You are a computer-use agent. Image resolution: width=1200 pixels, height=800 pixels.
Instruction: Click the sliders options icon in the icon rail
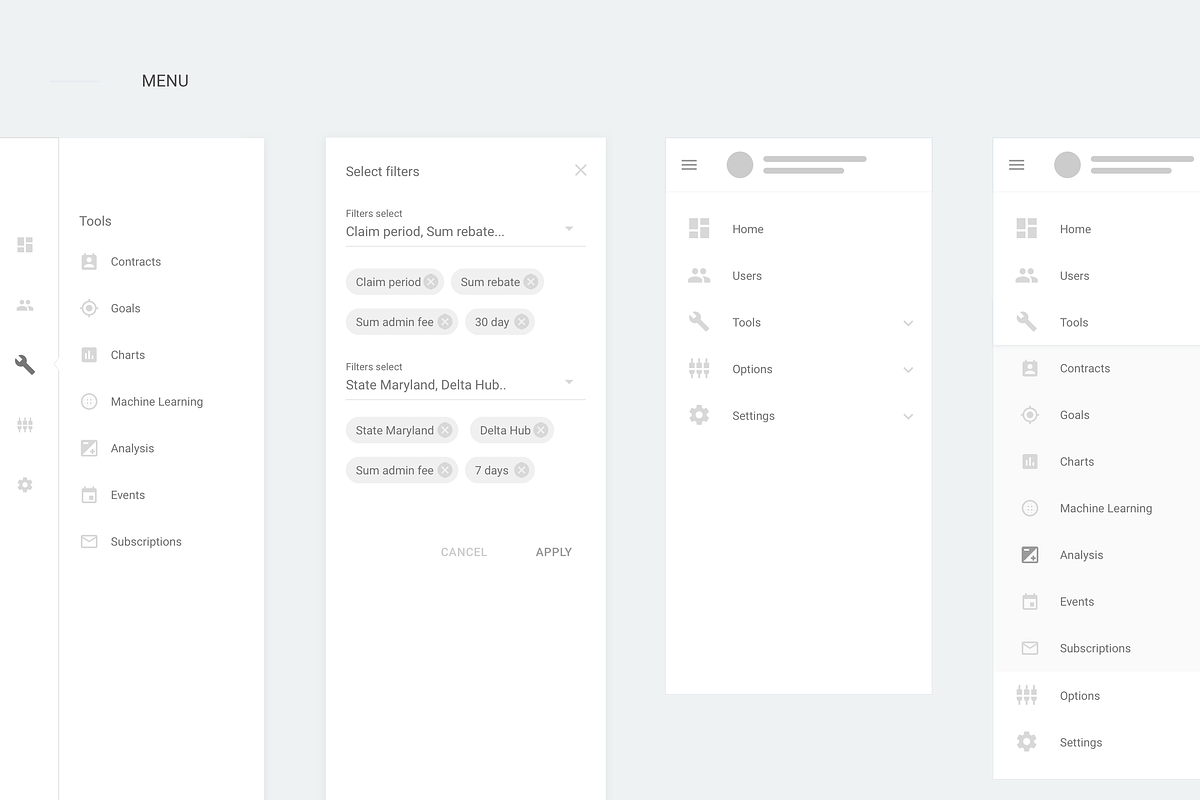point(25,425)
